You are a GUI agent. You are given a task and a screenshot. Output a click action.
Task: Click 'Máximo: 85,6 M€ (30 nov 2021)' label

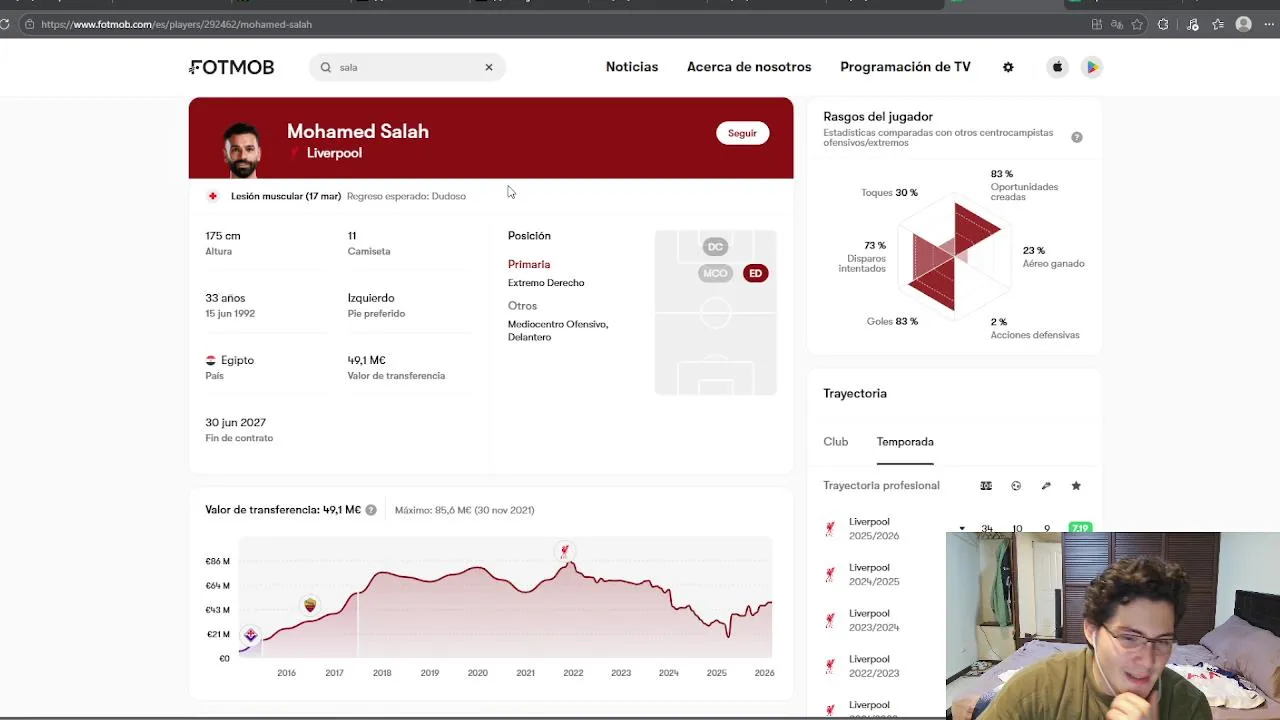pyautogui.click(x=464, y=510)
